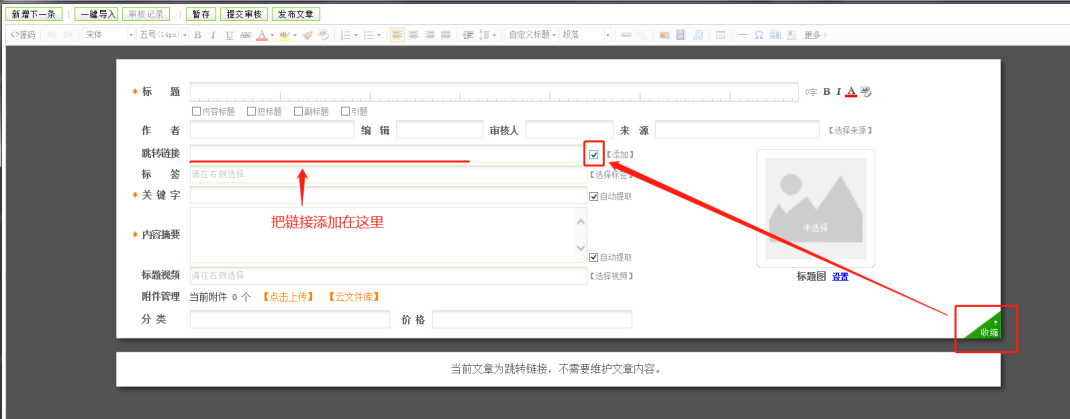Check the 内容标题 checkbox
Viewport: 1070px width, 419px height.
[197, 112]
